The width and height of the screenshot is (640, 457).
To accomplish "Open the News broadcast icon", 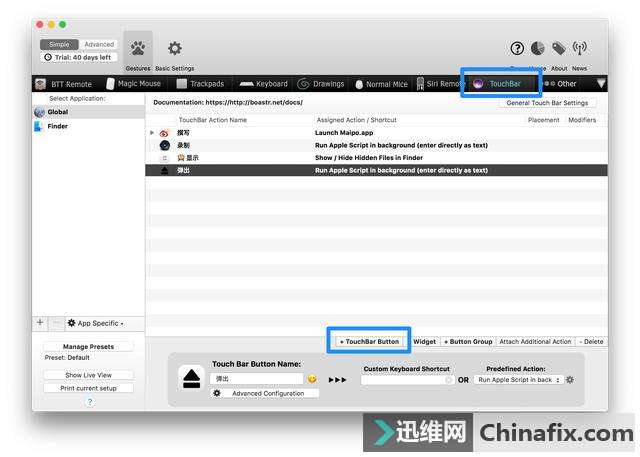I will (580, 48).
